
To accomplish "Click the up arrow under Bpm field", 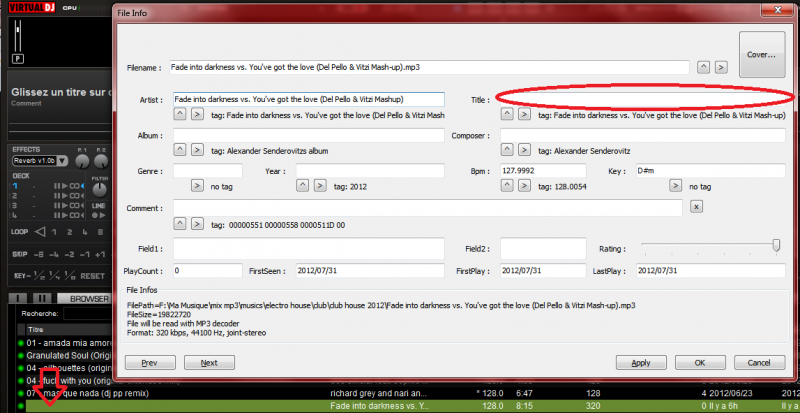I will point(507,186).
